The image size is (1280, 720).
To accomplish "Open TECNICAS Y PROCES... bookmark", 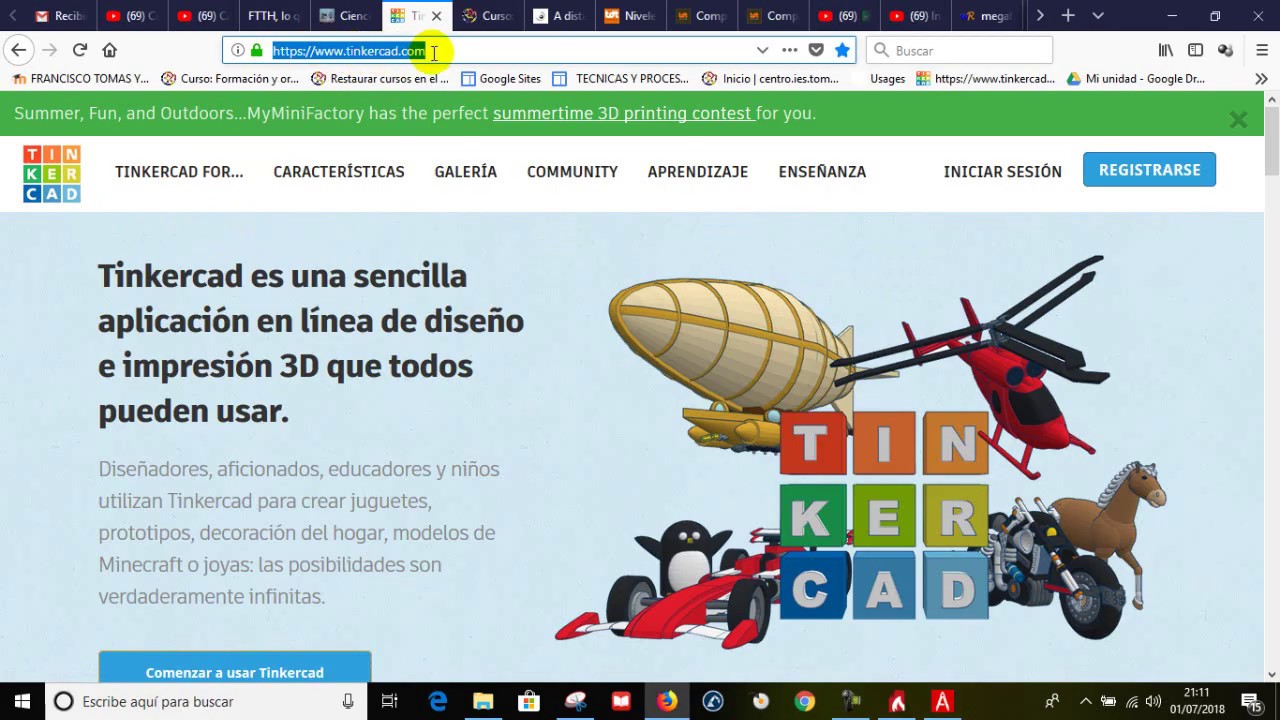I will (x=620, y=78).
